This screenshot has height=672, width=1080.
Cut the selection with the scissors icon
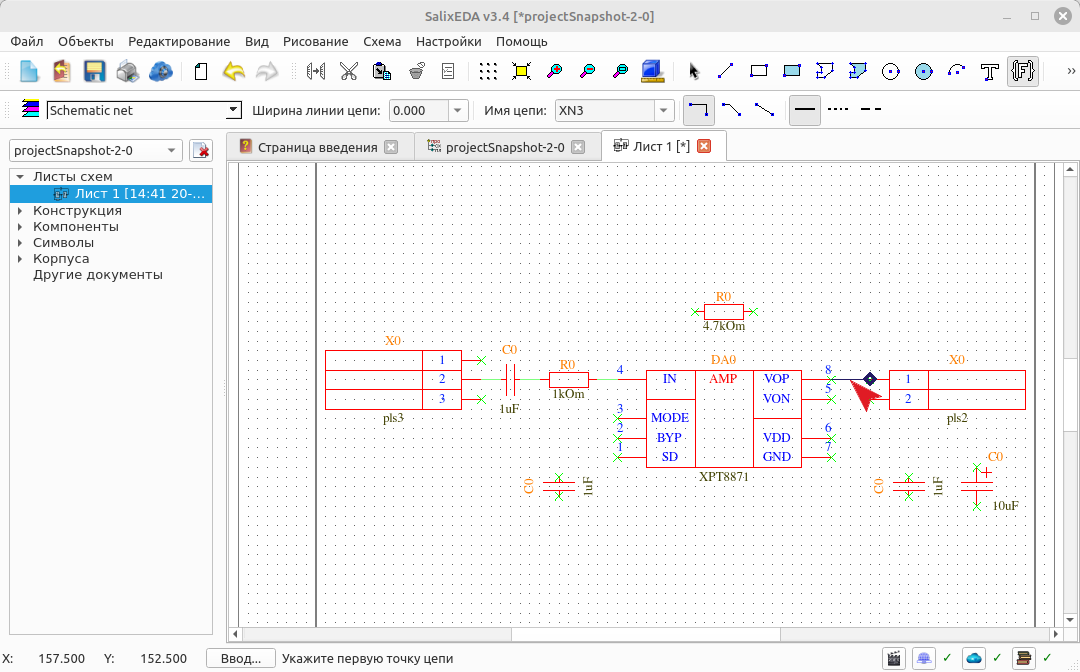tap(349, 71)
